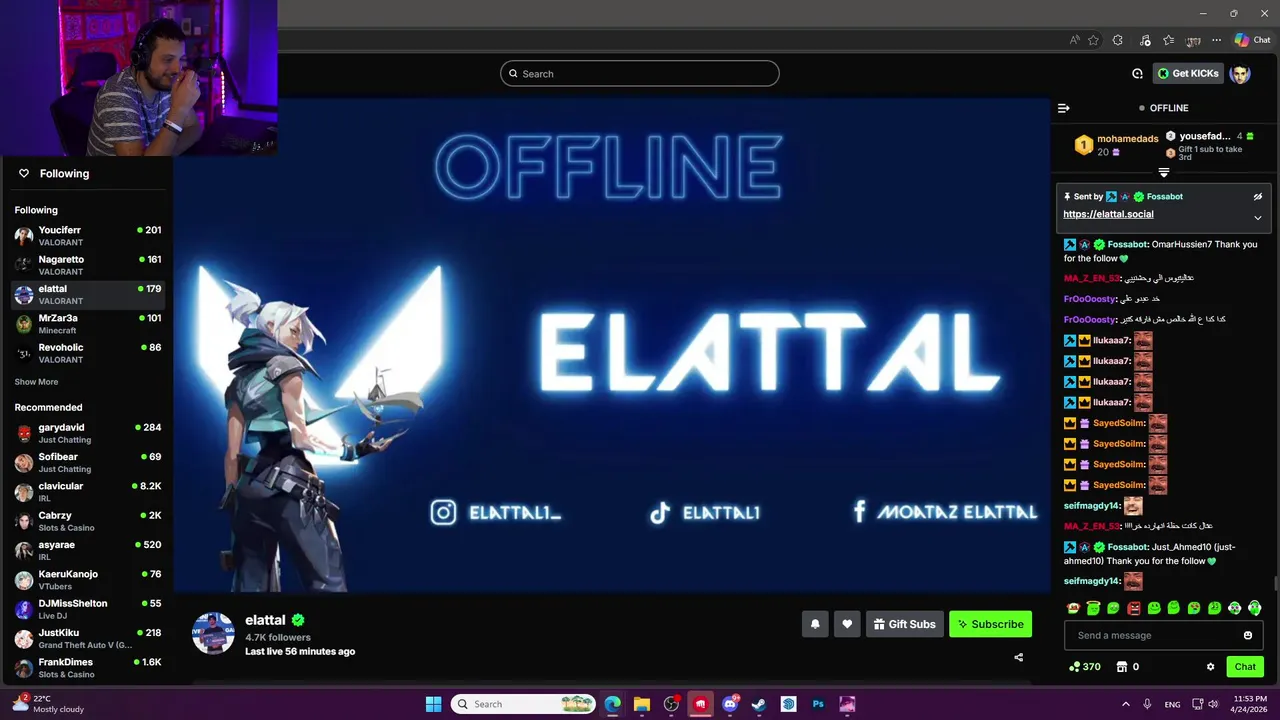Open browser Extensions puzzle icon
This screenshot has width=1280, height=720.
click(1118, 40)
